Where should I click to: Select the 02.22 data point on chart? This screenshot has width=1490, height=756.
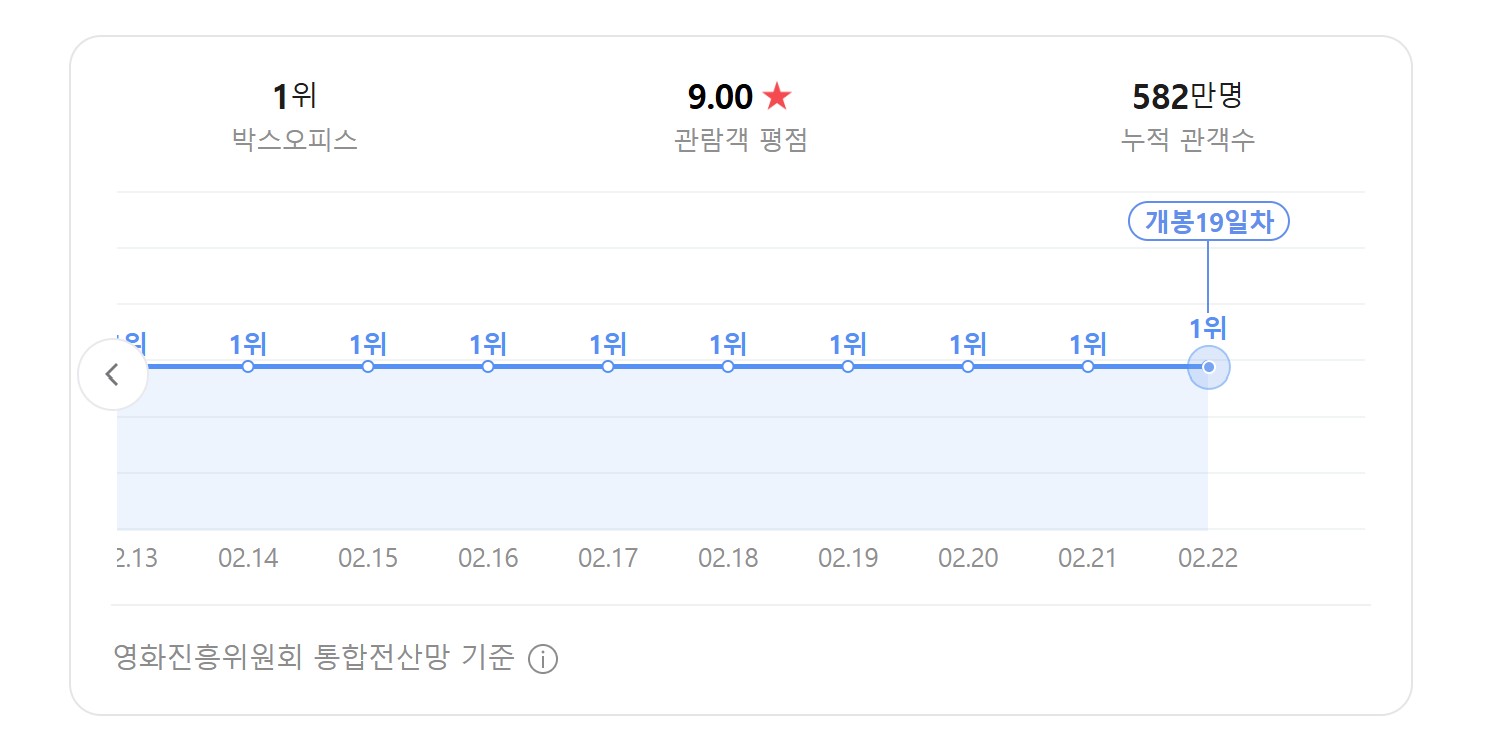tap(1208, 367)
